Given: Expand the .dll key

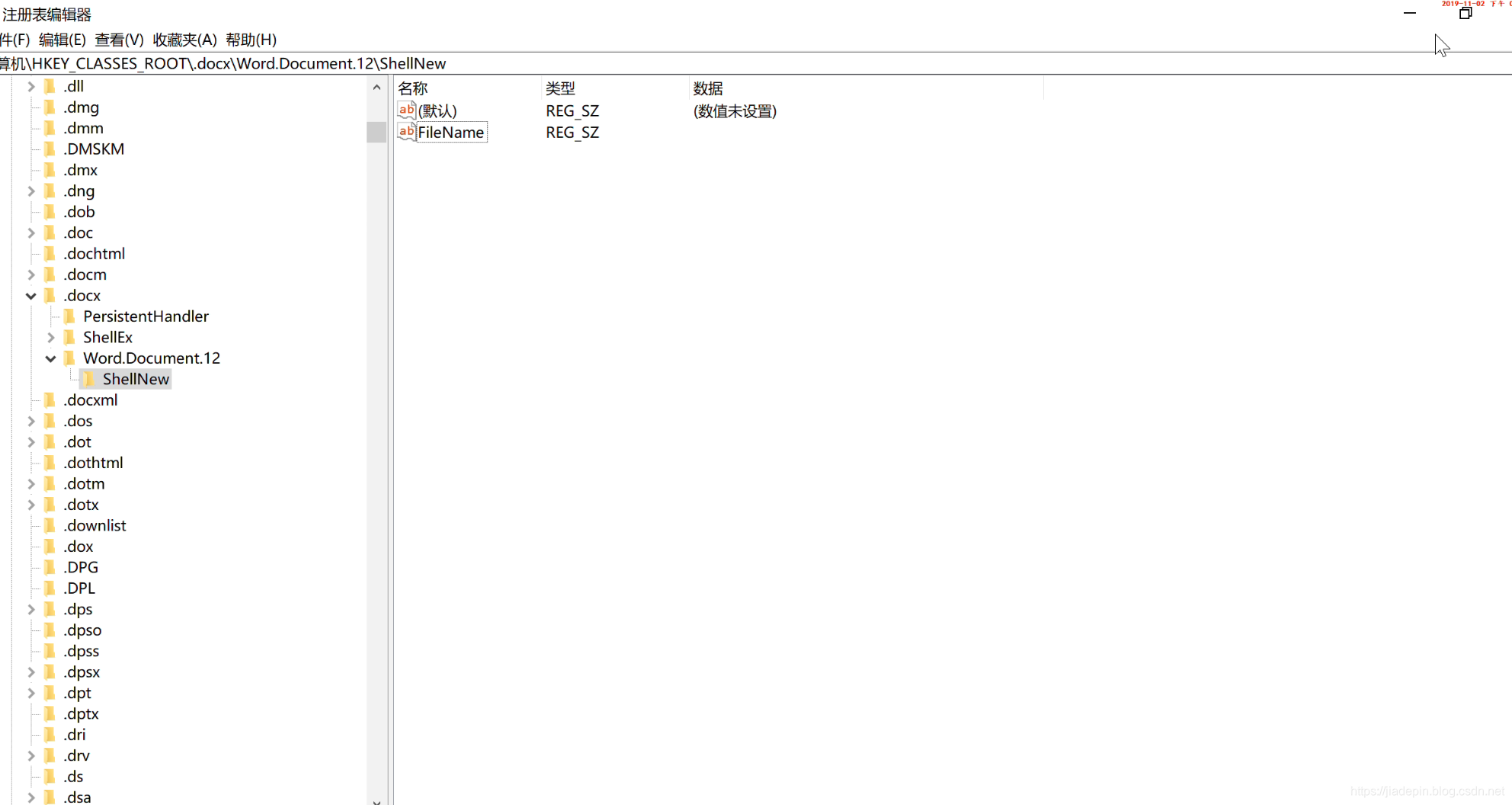Looking at the screenshot, I should pyautogui.click(x=31, y=87).
